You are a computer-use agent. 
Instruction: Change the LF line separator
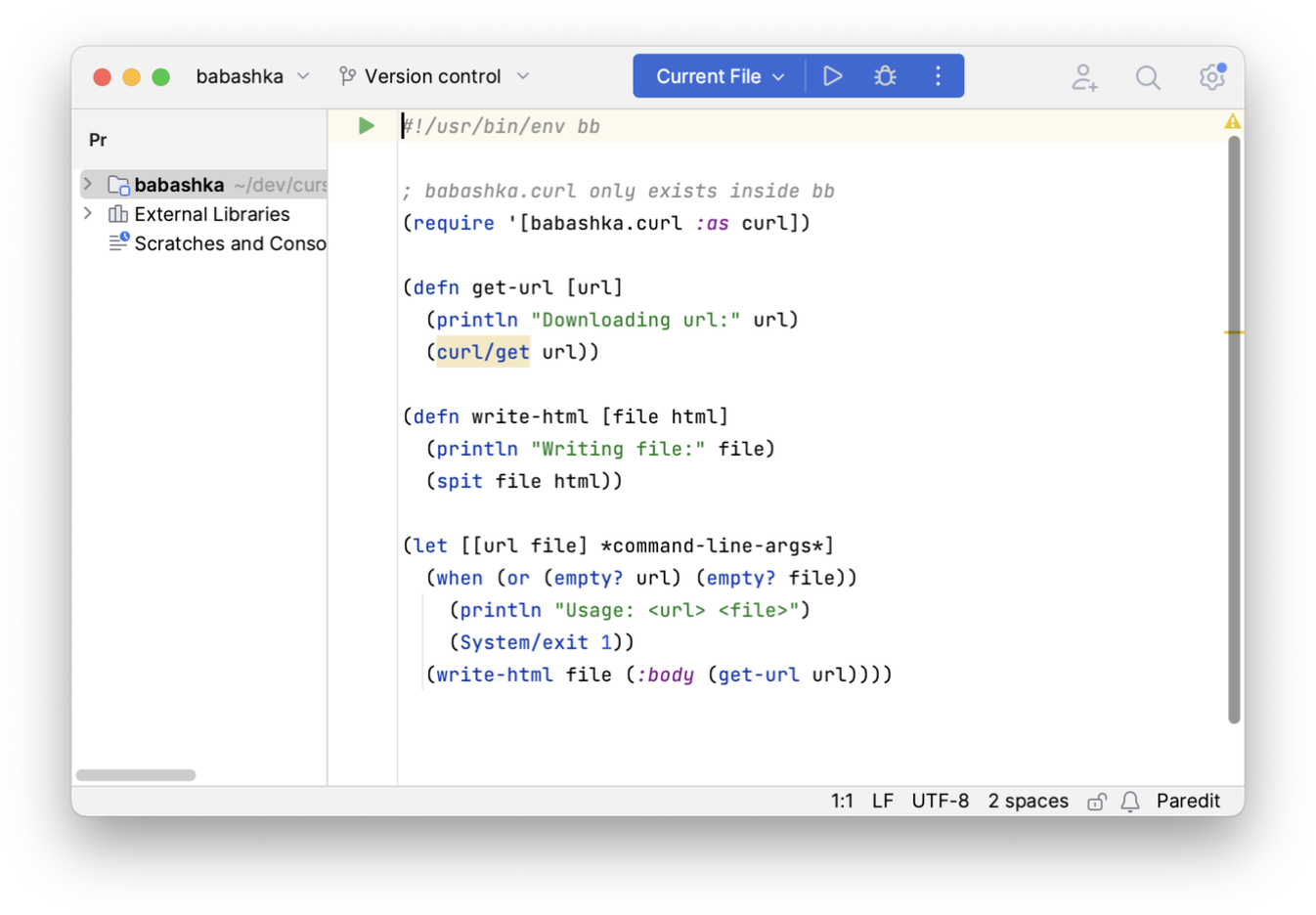pyautogui.click(x=883, y=801)
